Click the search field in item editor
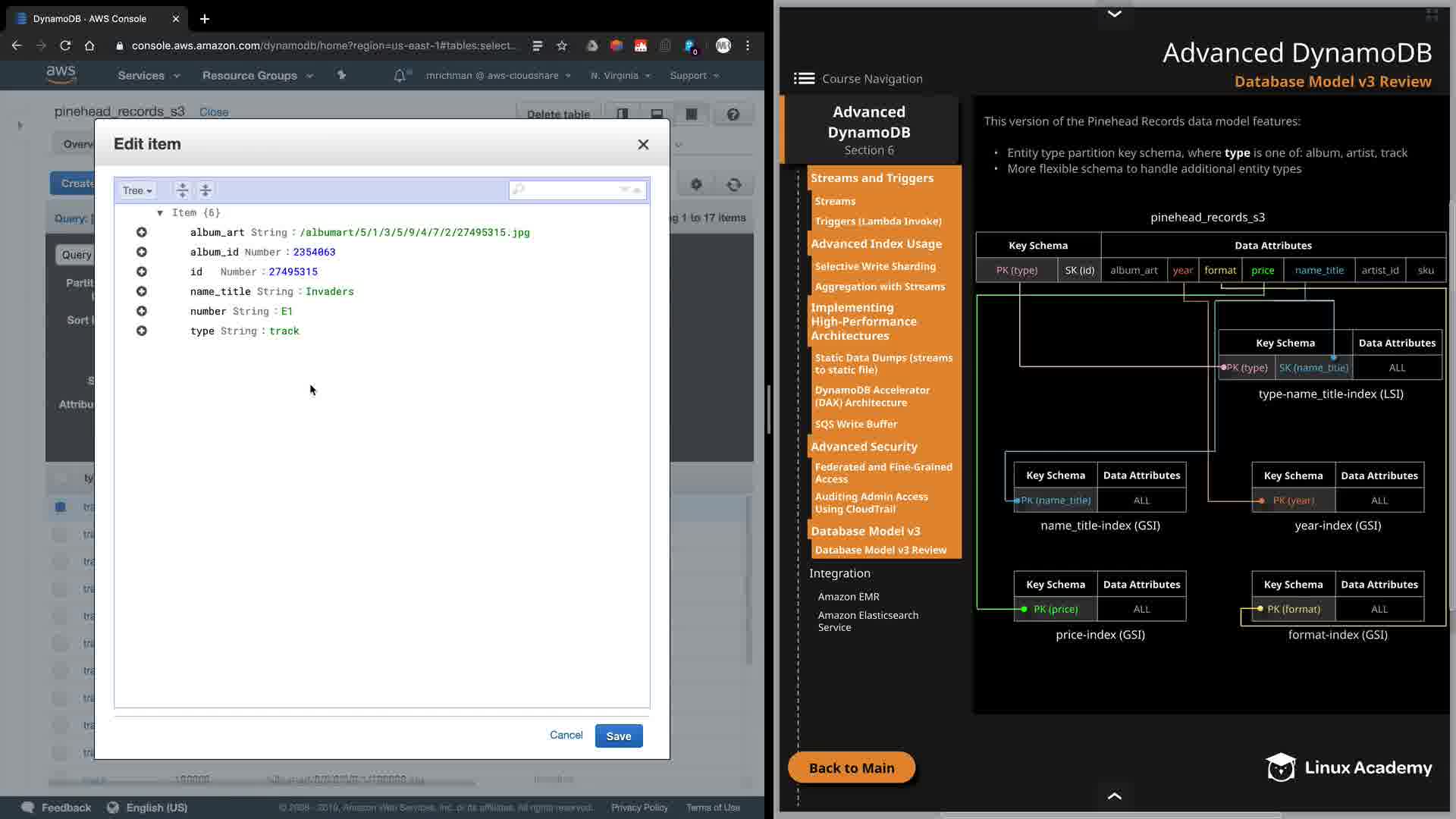 pos(569,190)
